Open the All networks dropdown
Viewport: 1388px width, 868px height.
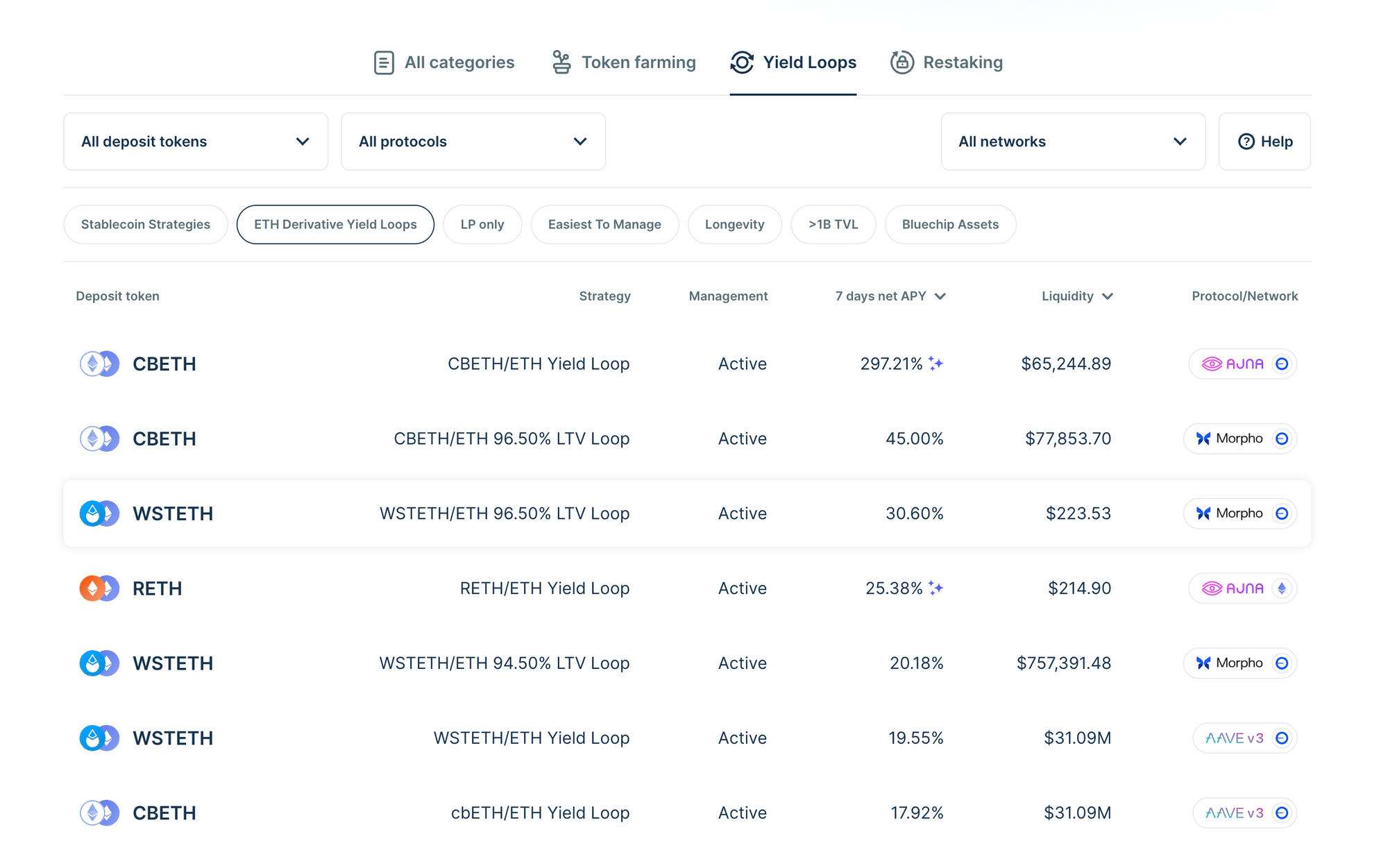[1072, 142]
